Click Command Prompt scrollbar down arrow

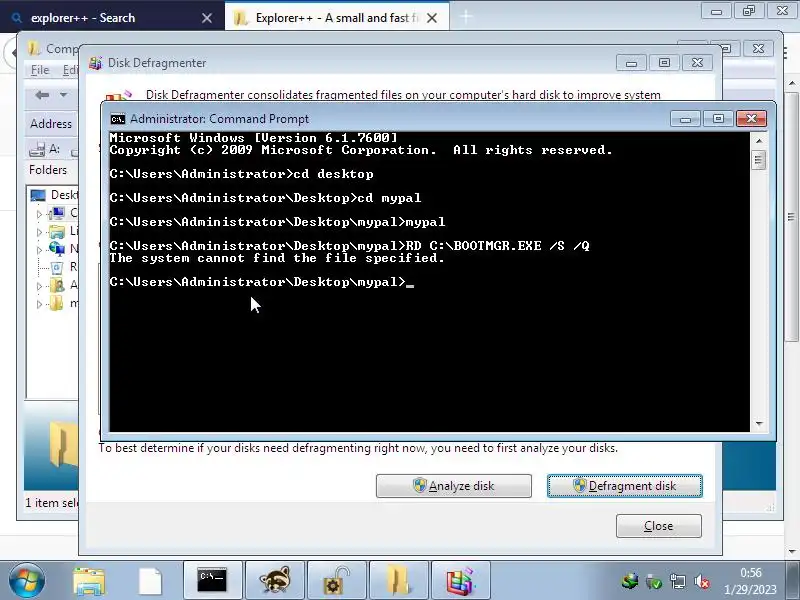759,424
